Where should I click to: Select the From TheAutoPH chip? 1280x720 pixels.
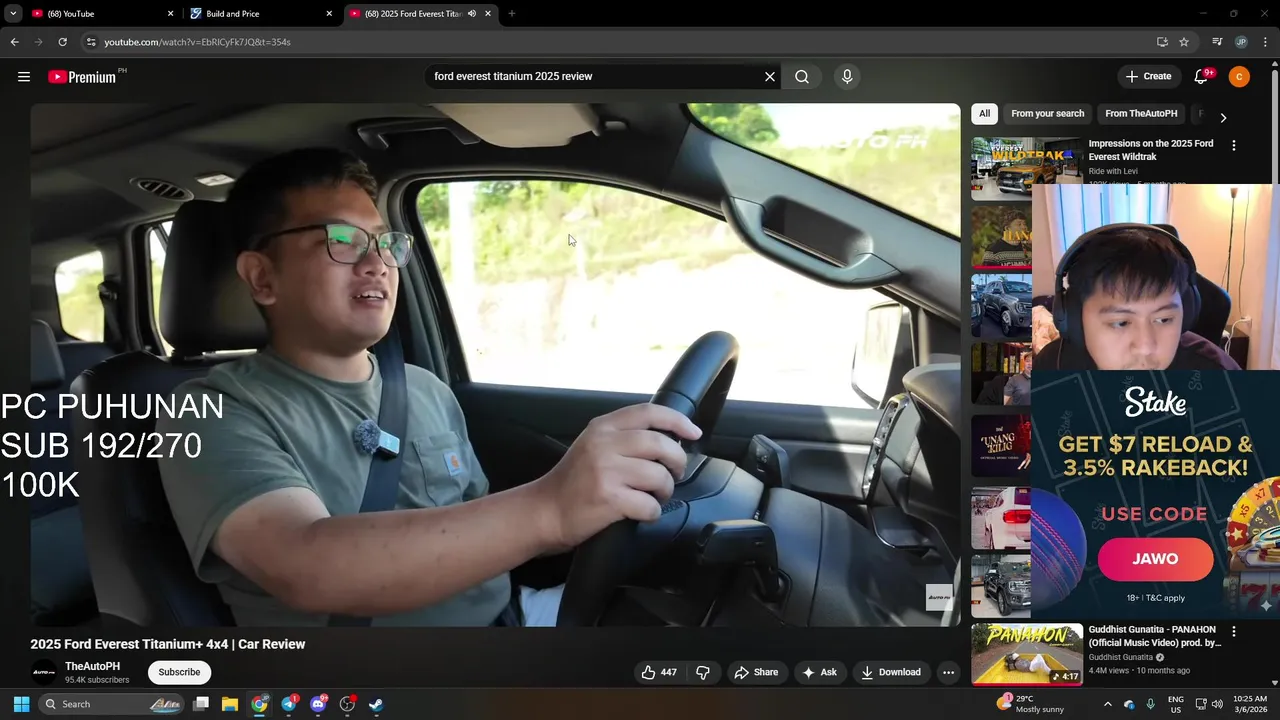click(x=1141, y=114)
